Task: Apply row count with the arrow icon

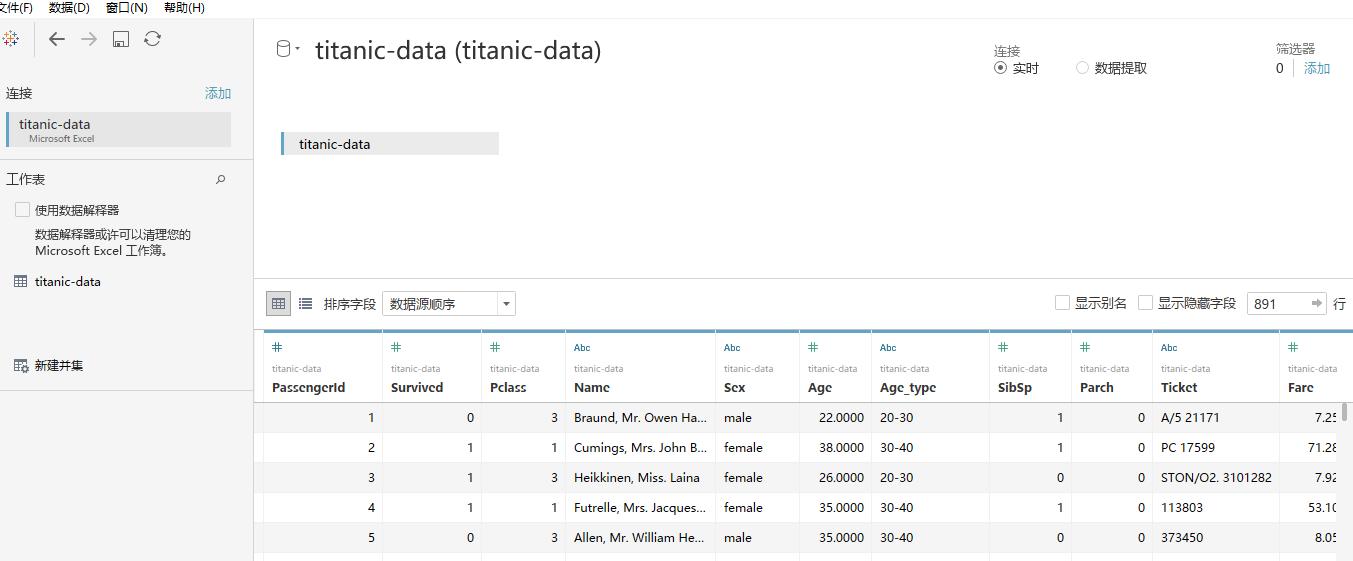Action: point(1317,303)
